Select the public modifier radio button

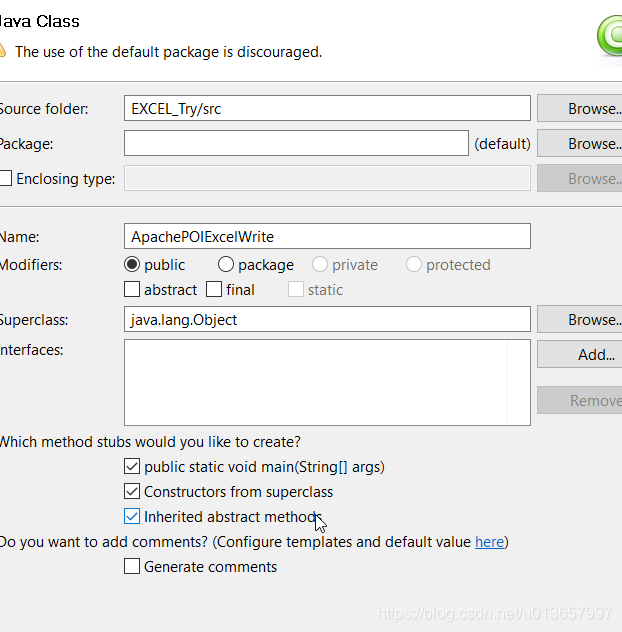[132, 265]
